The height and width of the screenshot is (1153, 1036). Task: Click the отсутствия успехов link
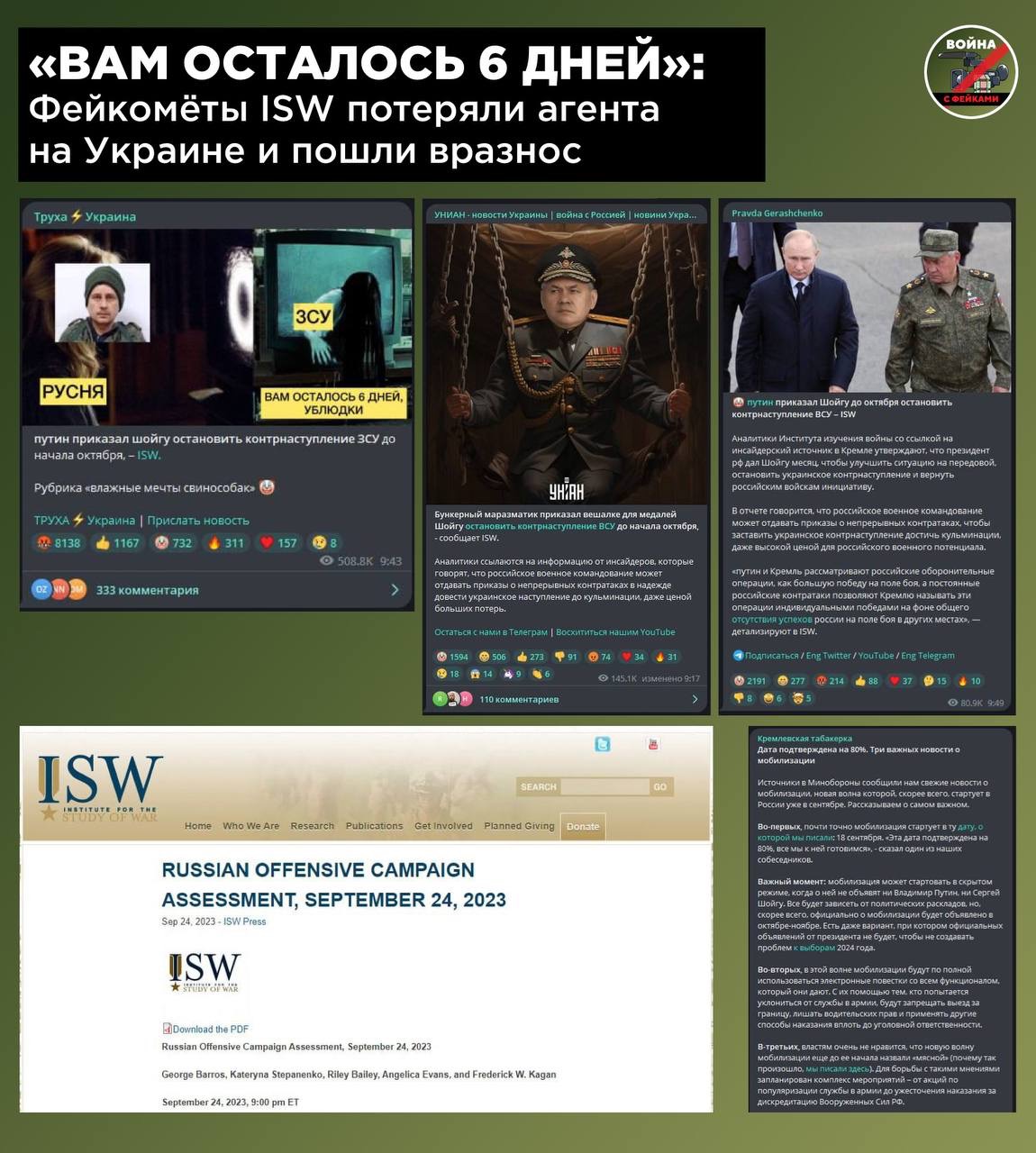pyautogui.click(x=772, y=620)
